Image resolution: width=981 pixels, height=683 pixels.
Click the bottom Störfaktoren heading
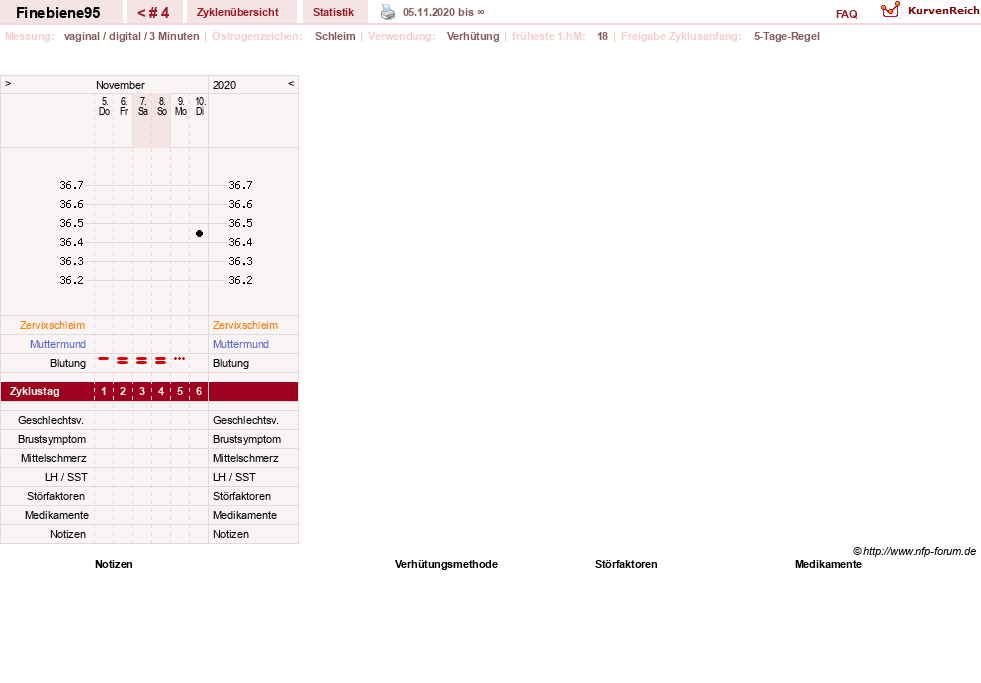(x=626, y=564)
